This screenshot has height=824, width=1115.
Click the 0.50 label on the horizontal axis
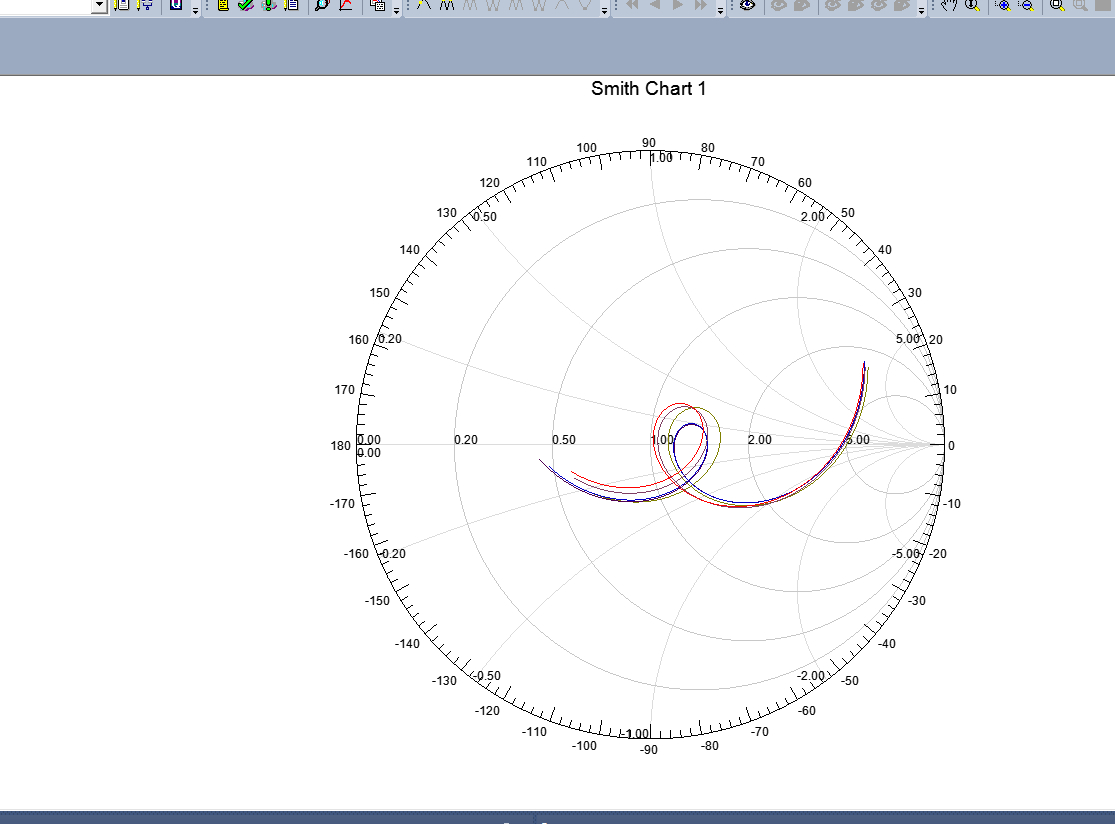pyautogui.click(x=564, y=439)
